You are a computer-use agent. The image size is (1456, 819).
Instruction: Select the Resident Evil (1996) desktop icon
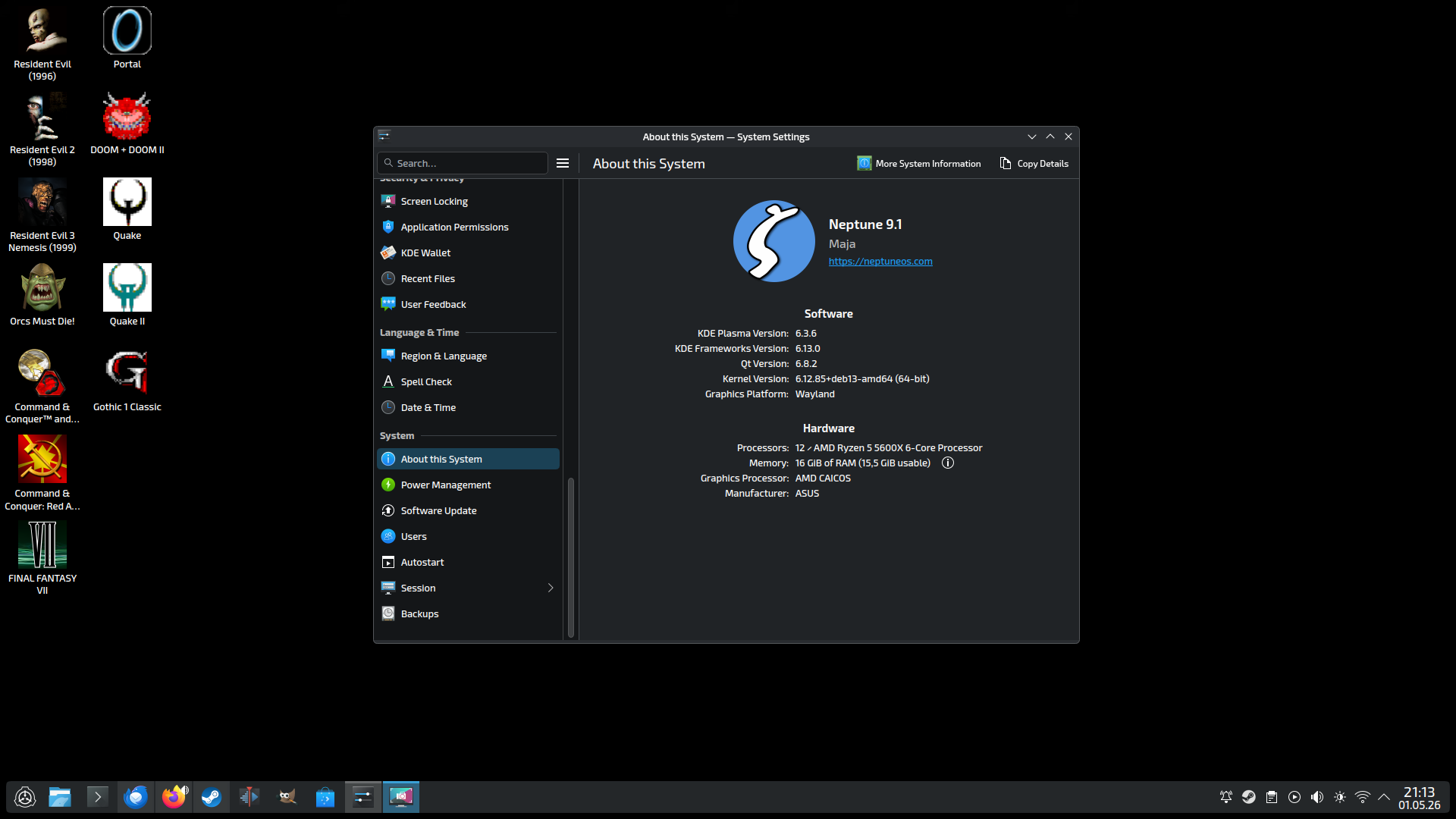tap(42, 43)
